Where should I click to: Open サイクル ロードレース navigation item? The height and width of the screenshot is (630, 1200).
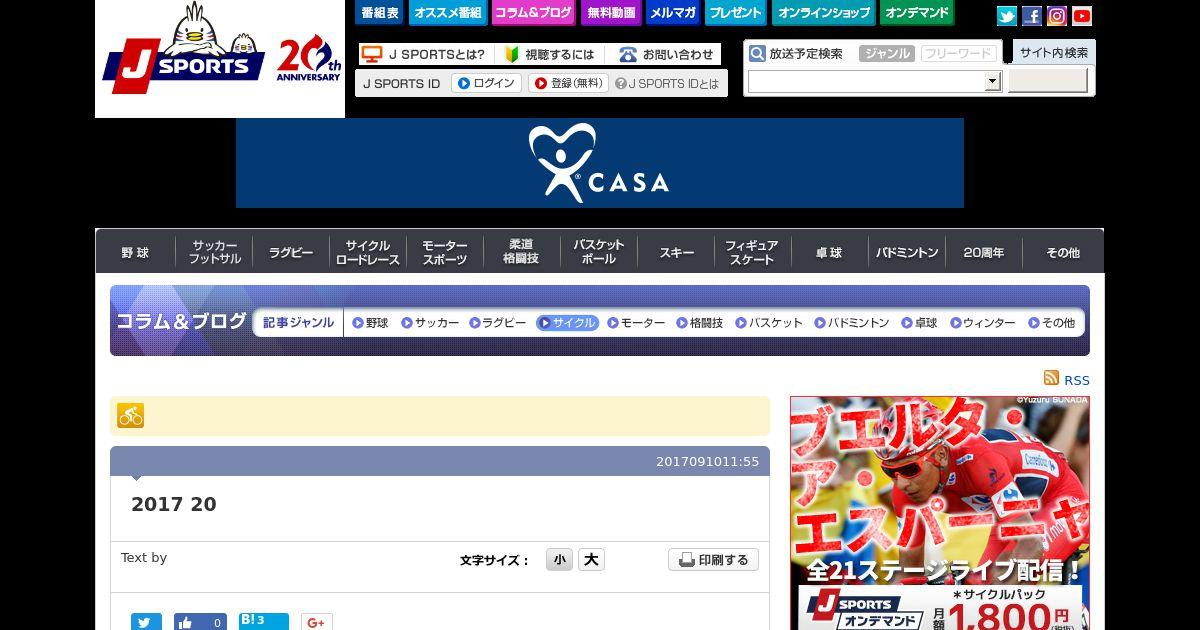pyautogui.click(x=368, y=253)
